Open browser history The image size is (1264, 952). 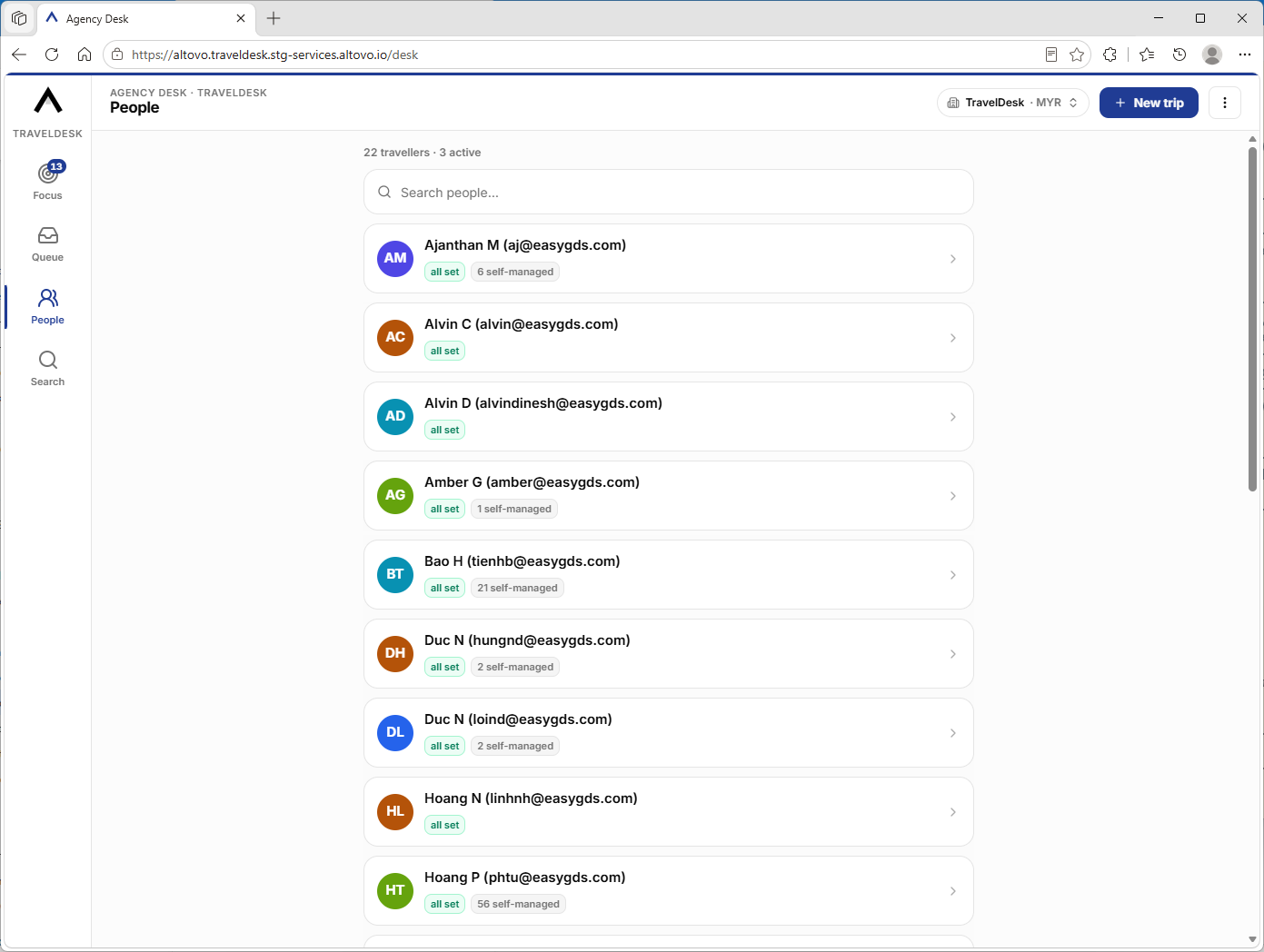[x=1179, y=55]
